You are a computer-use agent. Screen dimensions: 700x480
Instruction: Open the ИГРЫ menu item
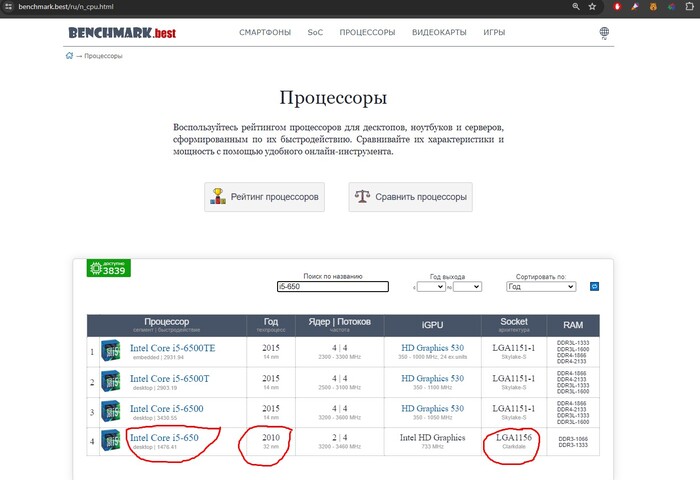pyautogui.click(x=494, y=32)
